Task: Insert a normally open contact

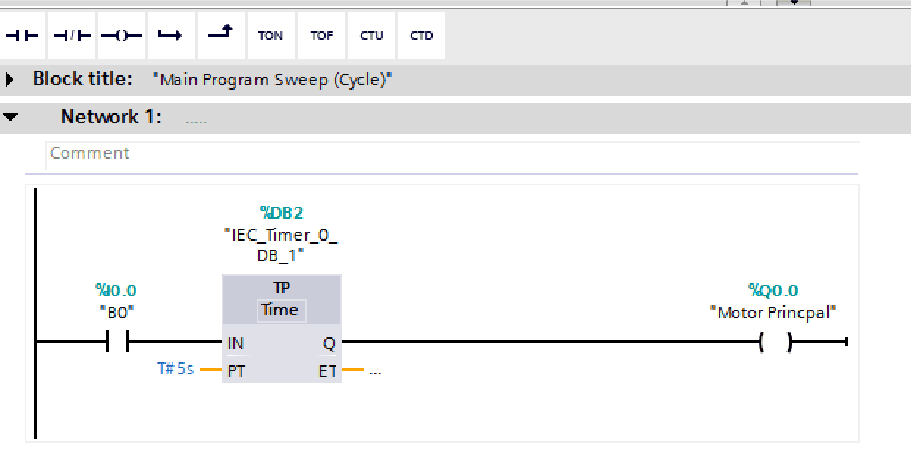Action: click(22, 35)
